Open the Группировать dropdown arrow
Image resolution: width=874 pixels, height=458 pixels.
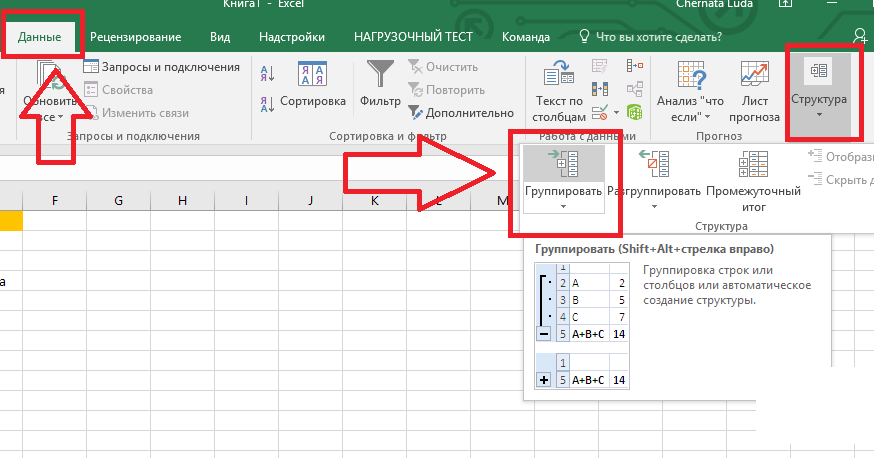(x=563, y=207)
